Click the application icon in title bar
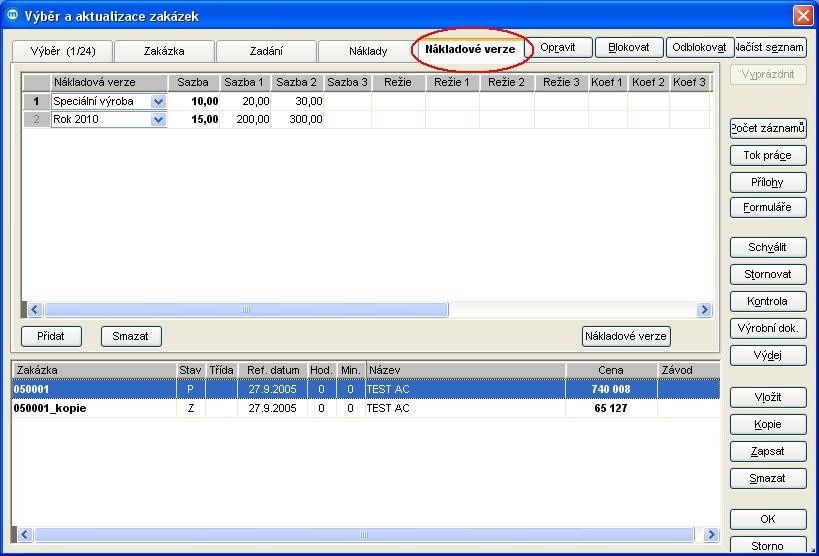The image size is (819, 556). [11, 15]
